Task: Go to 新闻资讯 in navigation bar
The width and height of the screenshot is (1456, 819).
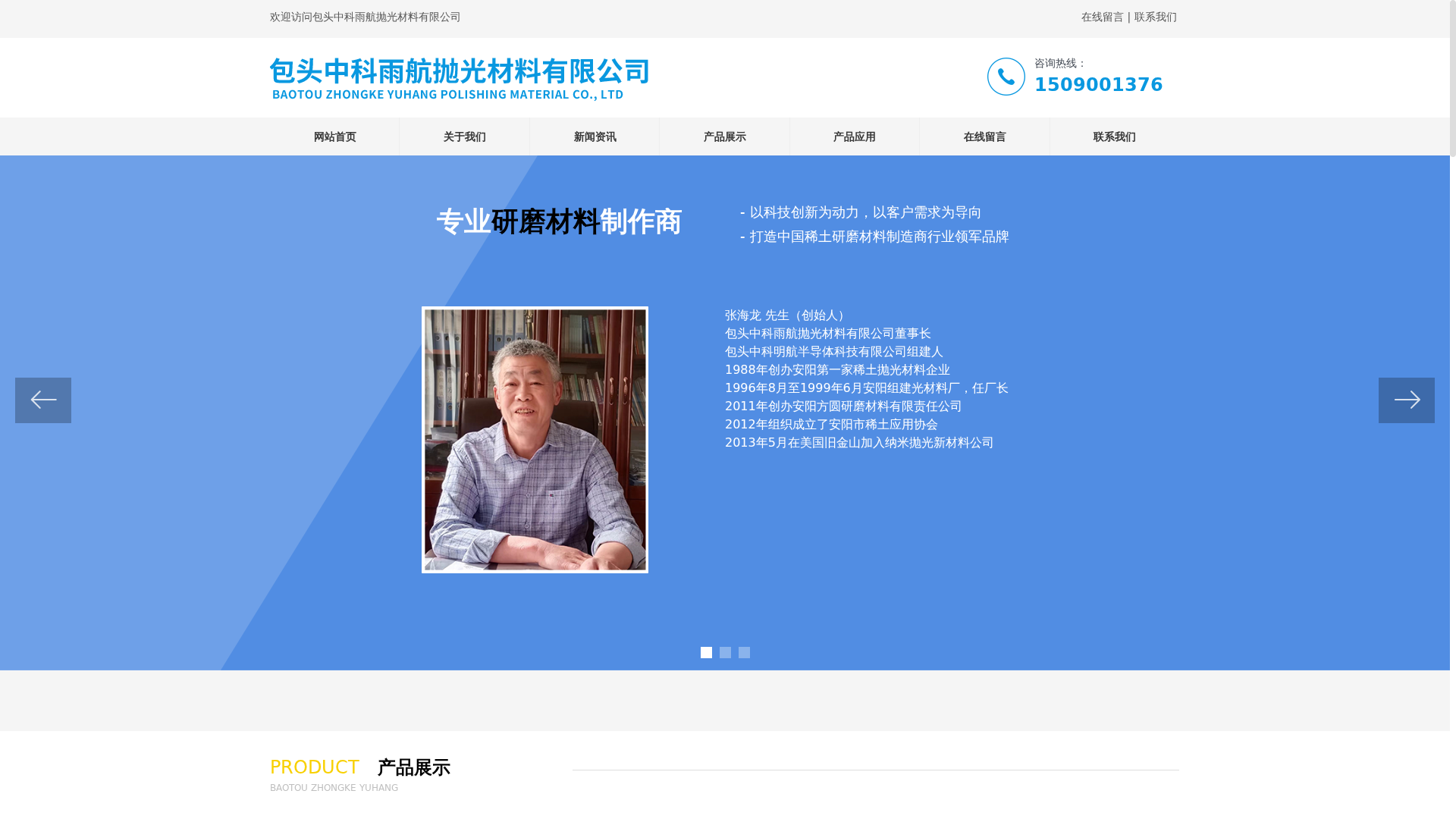Action: coord(595,136)
